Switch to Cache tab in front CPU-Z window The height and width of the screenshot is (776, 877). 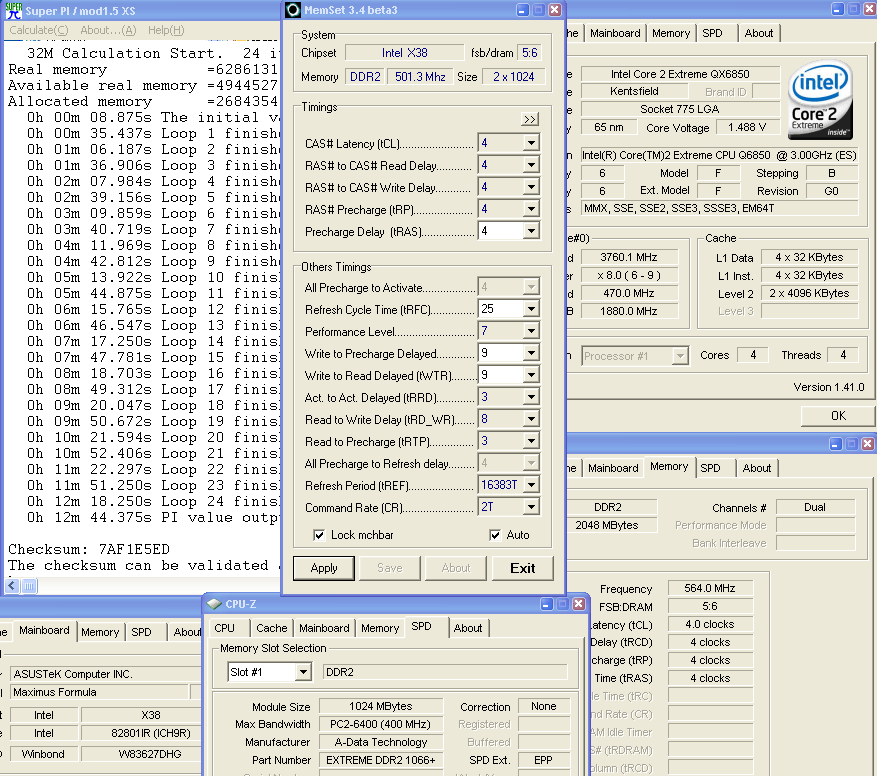[x=271, y=628]
